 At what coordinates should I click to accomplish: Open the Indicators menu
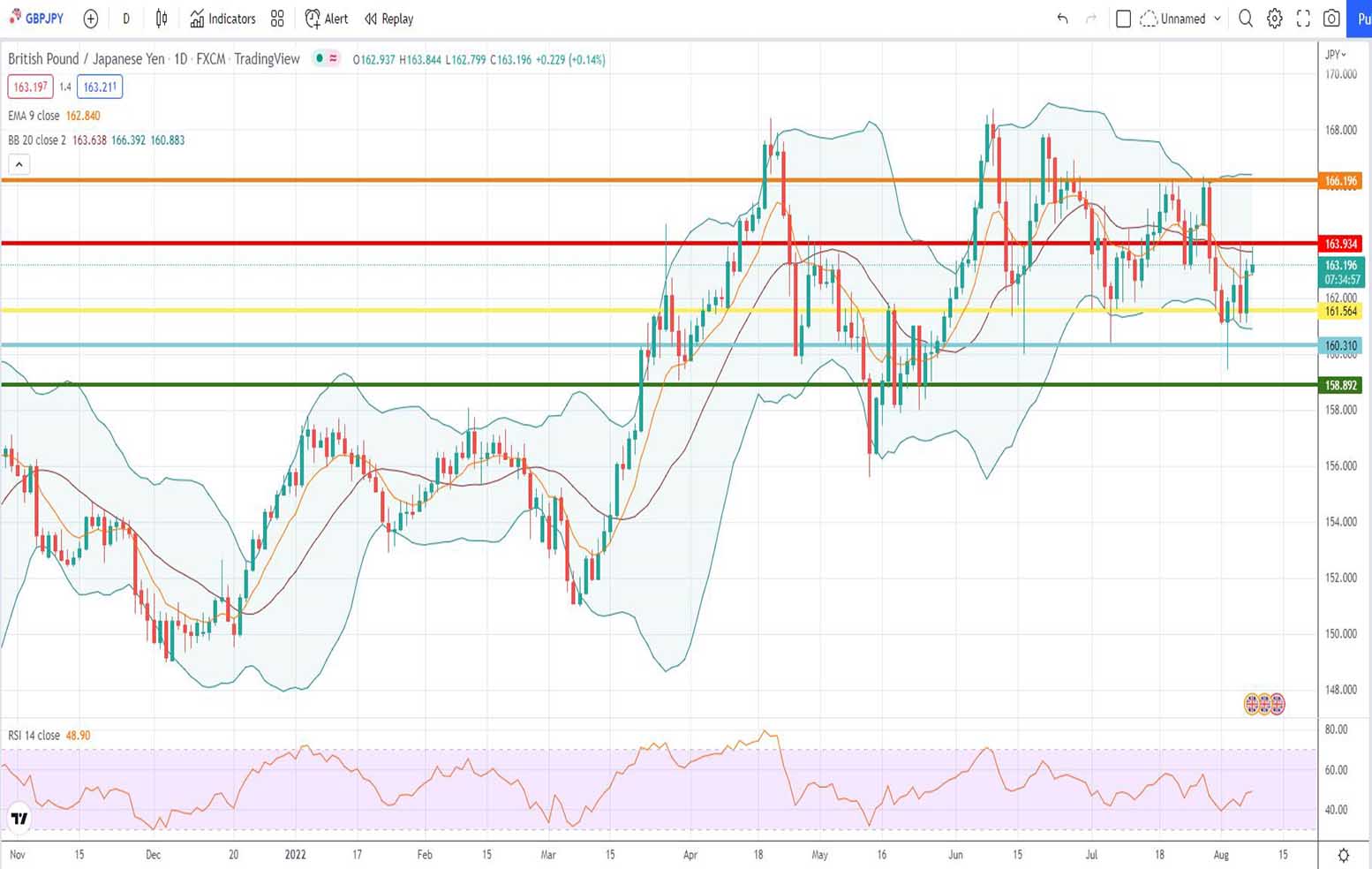click(222, 19)
